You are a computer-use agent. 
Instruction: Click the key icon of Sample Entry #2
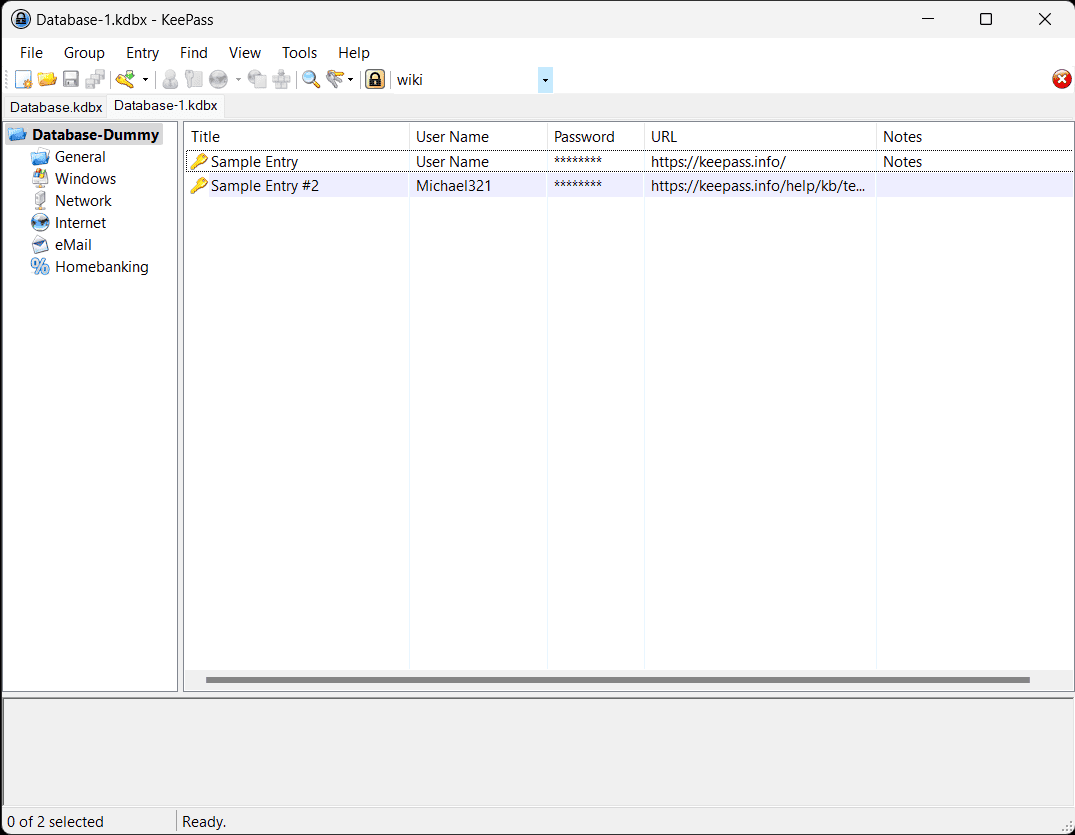tap(199, 186)
